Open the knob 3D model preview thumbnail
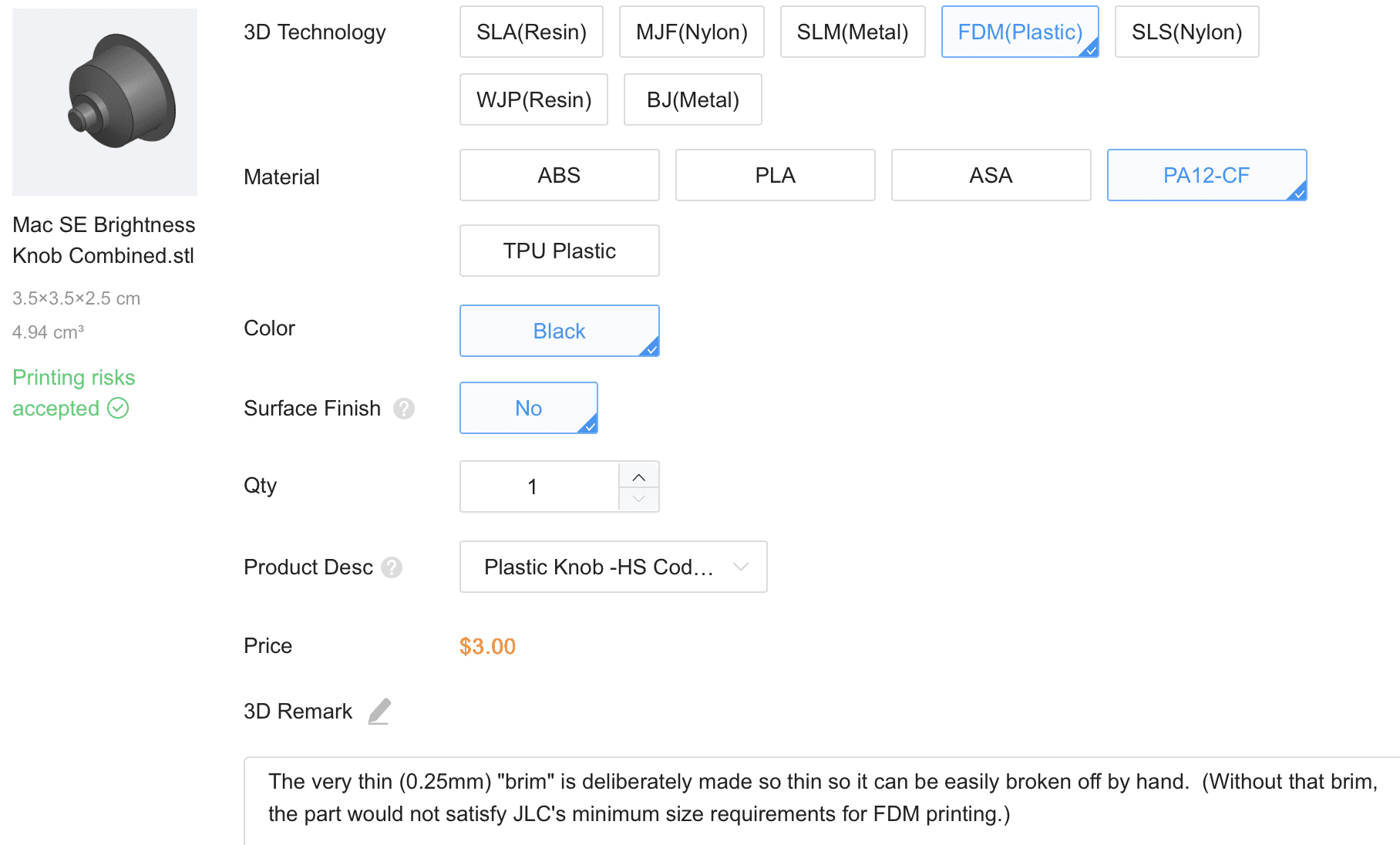 coord(105,102)
